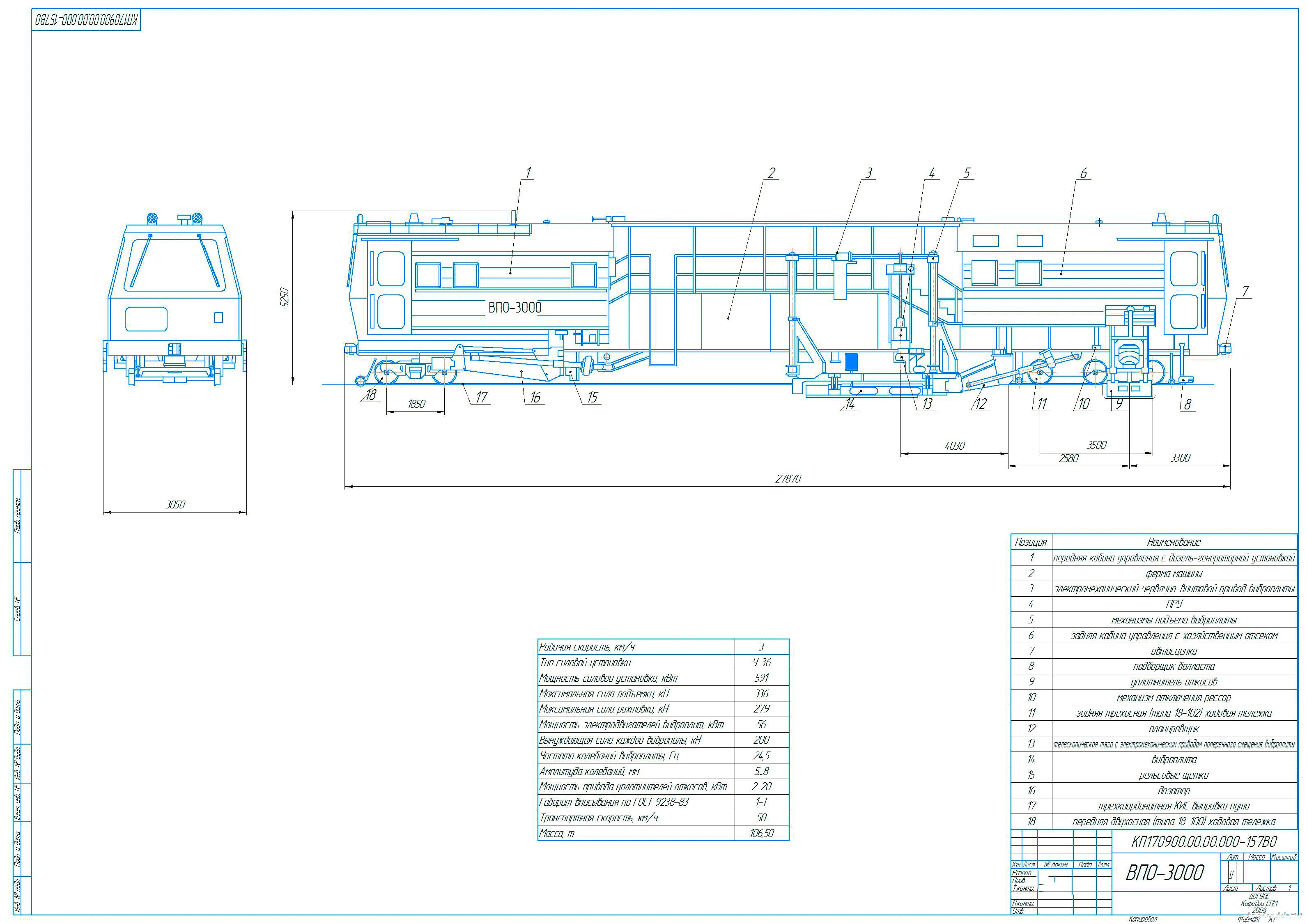The image size is (1307, 924).
Task: Click the 3050 width dimension under front view
Action: pos(175,504)
